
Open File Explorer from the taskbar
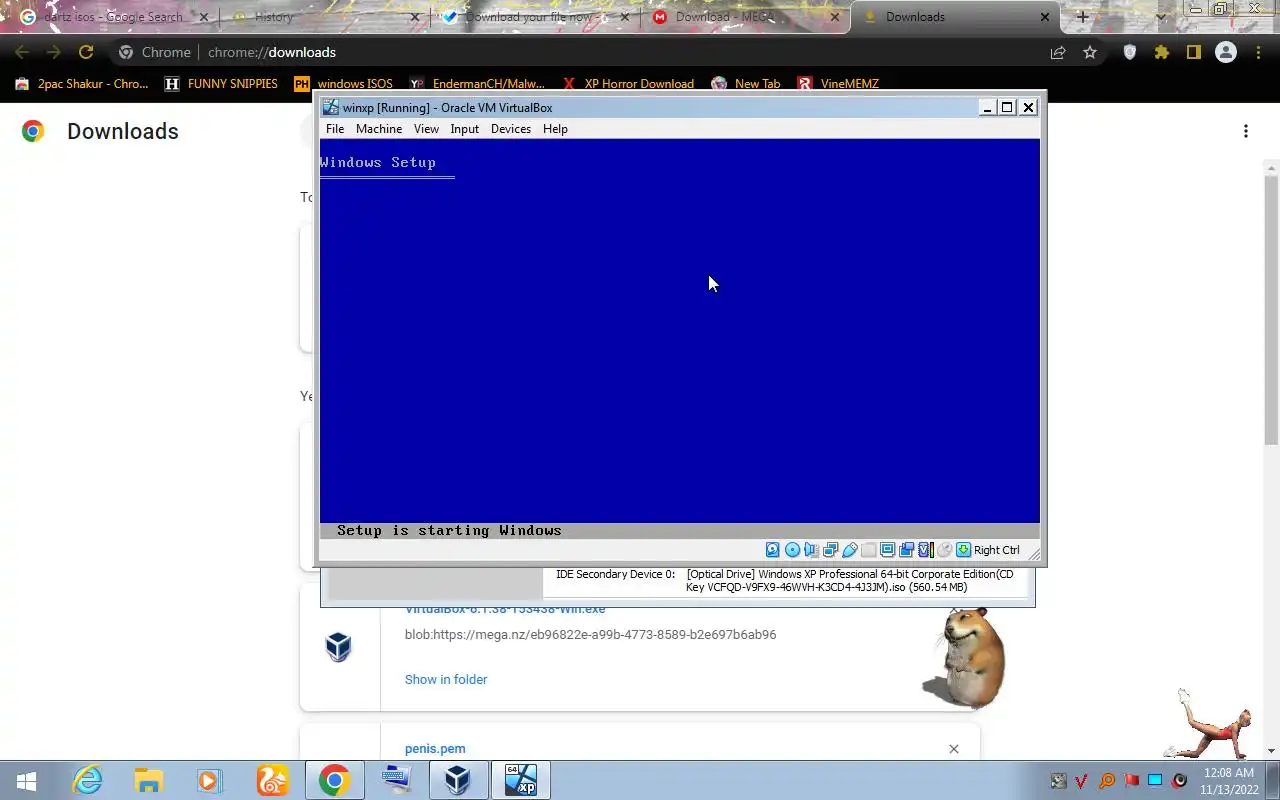tap(149, 781)
